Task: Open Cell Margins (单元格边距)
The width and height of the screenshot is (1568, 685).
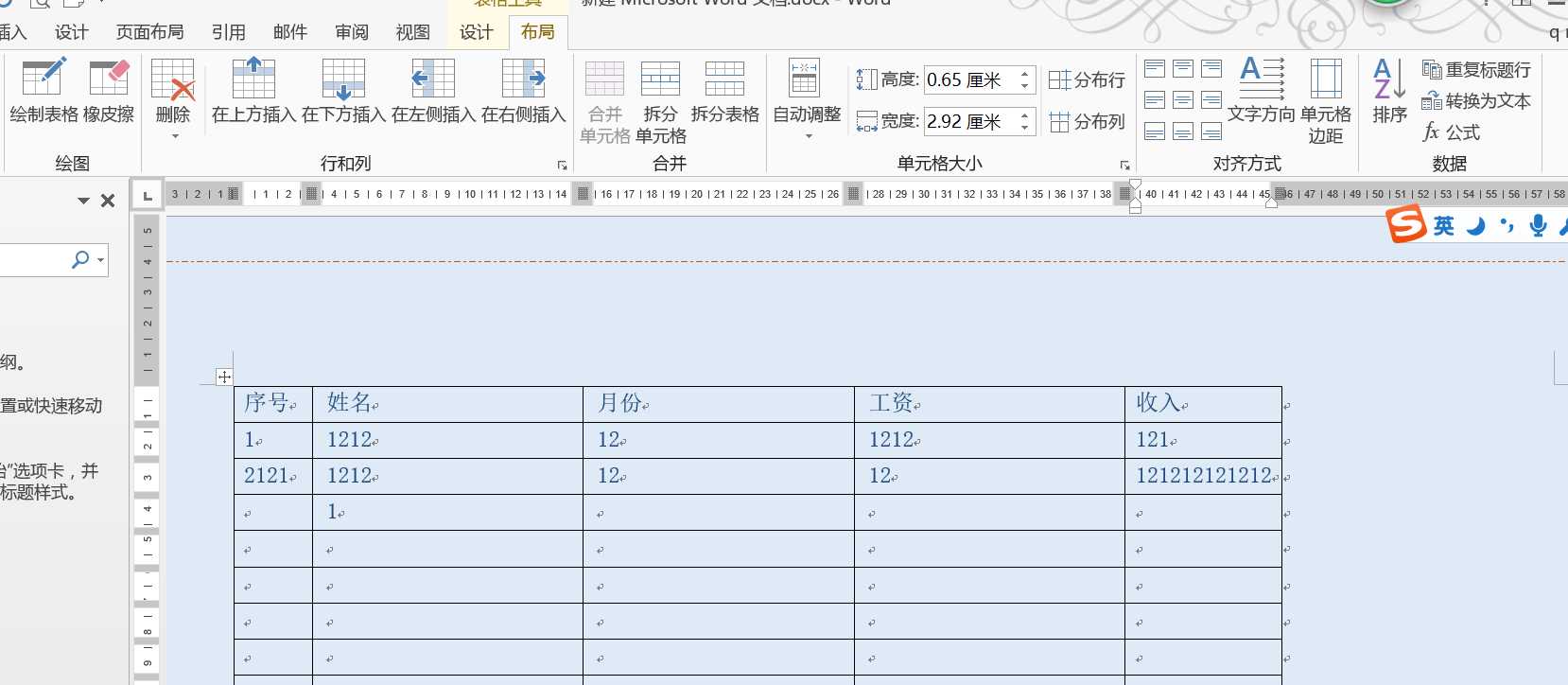Action: (x=1326, y=101)
